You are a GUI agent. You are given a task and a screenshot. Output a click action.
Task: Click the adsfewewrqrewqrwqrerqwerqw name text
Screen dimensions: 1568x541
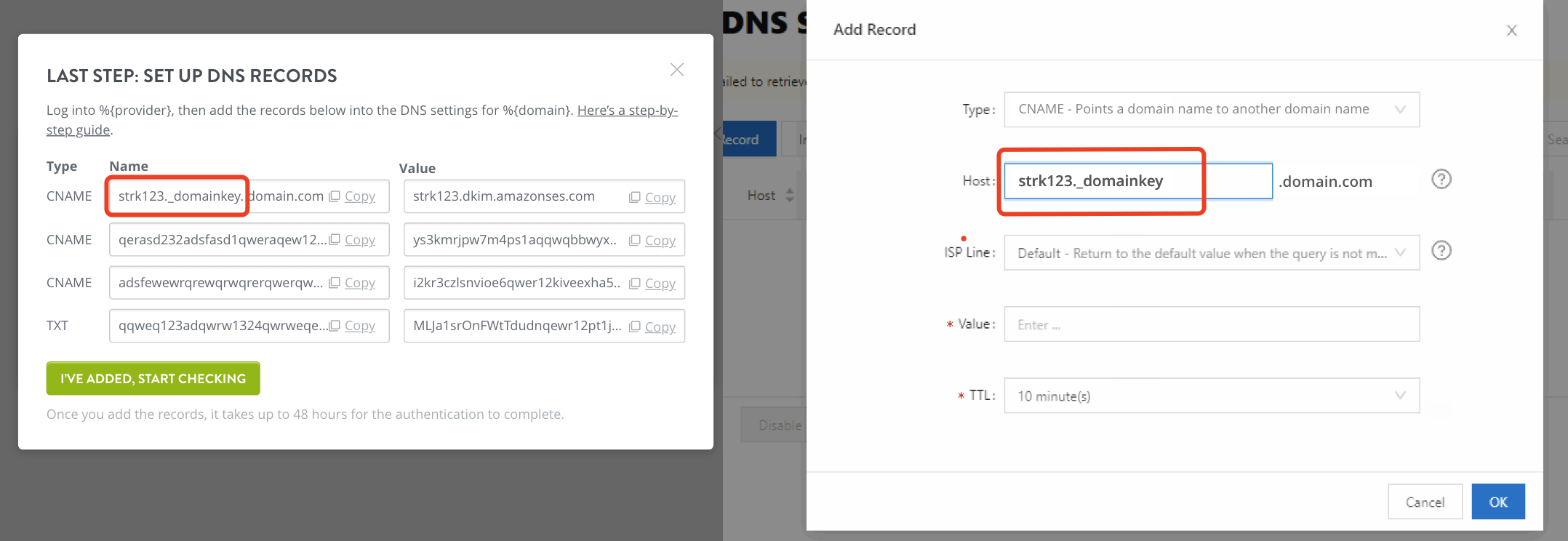221,283
